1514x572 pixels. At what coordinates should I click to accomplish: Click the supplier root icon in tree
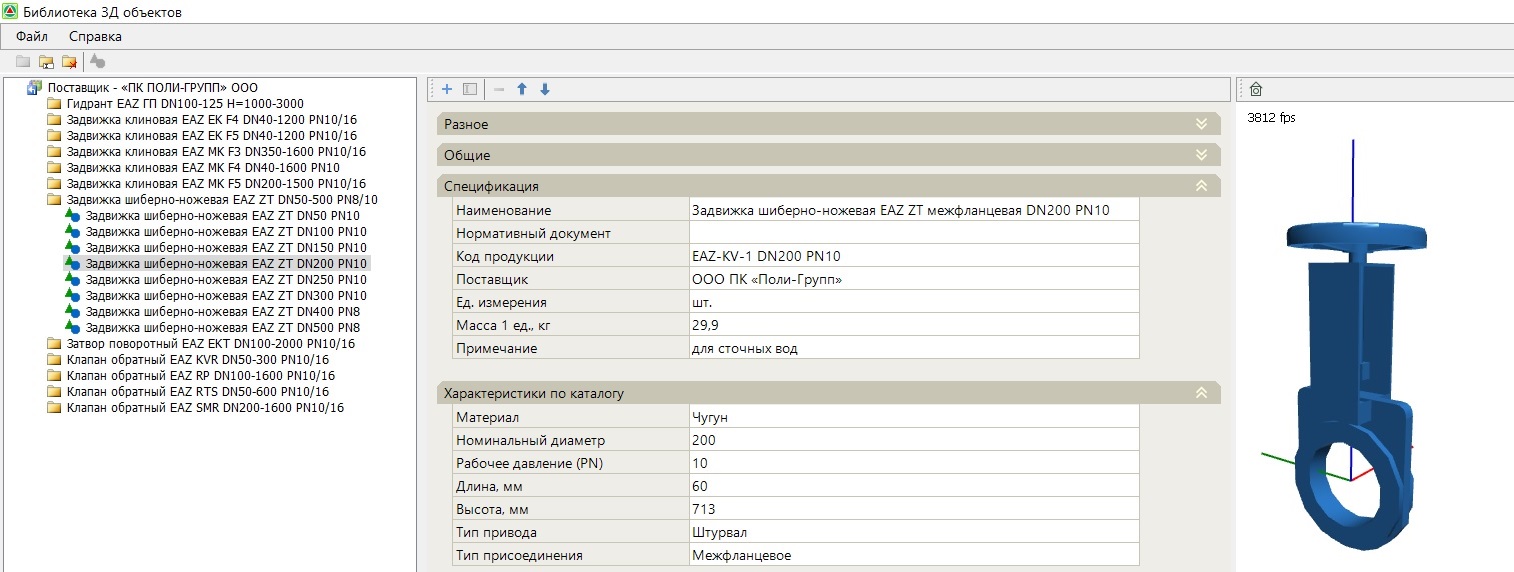point(34,88)
